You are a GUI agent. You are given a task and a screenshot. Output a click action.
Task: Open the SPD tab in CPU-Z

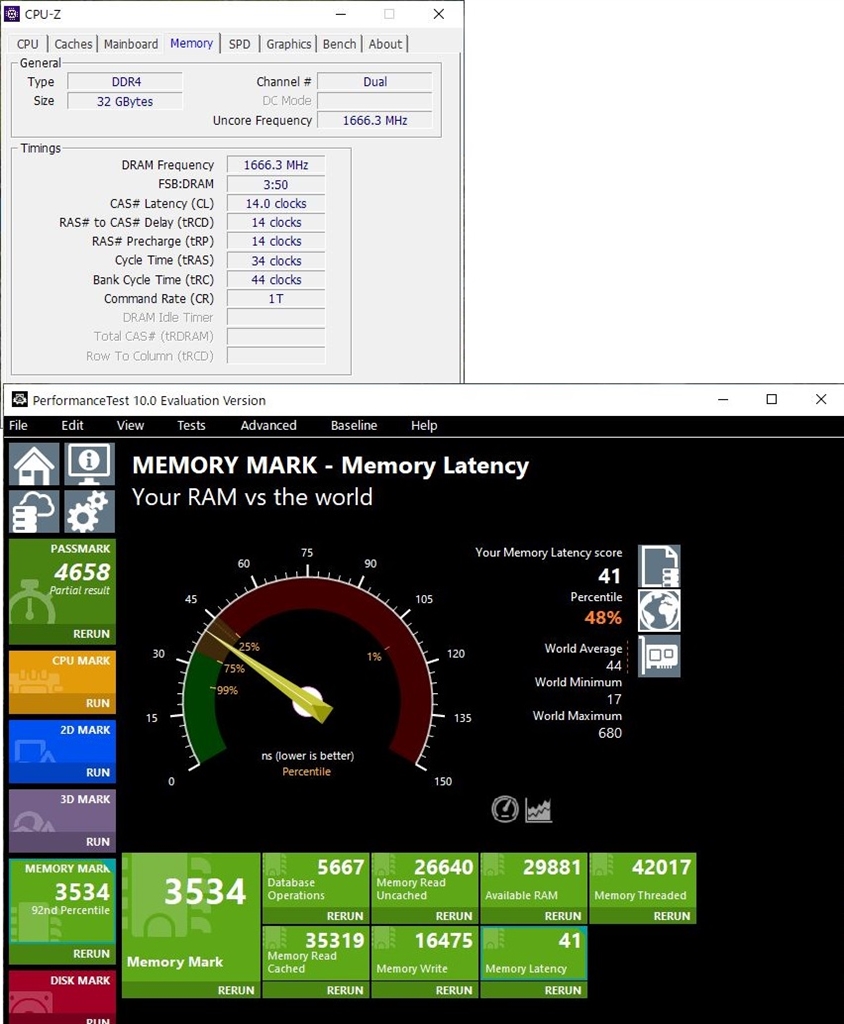pyautogui.click(x=239, y=44)
